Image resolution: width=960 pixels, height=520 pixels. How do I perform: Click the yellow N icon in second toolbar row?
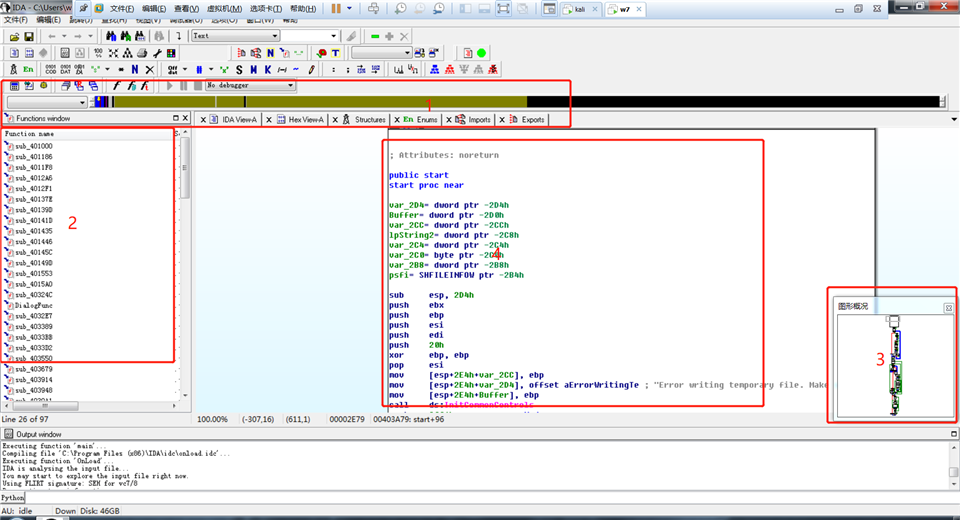click(x=270, y=53)
